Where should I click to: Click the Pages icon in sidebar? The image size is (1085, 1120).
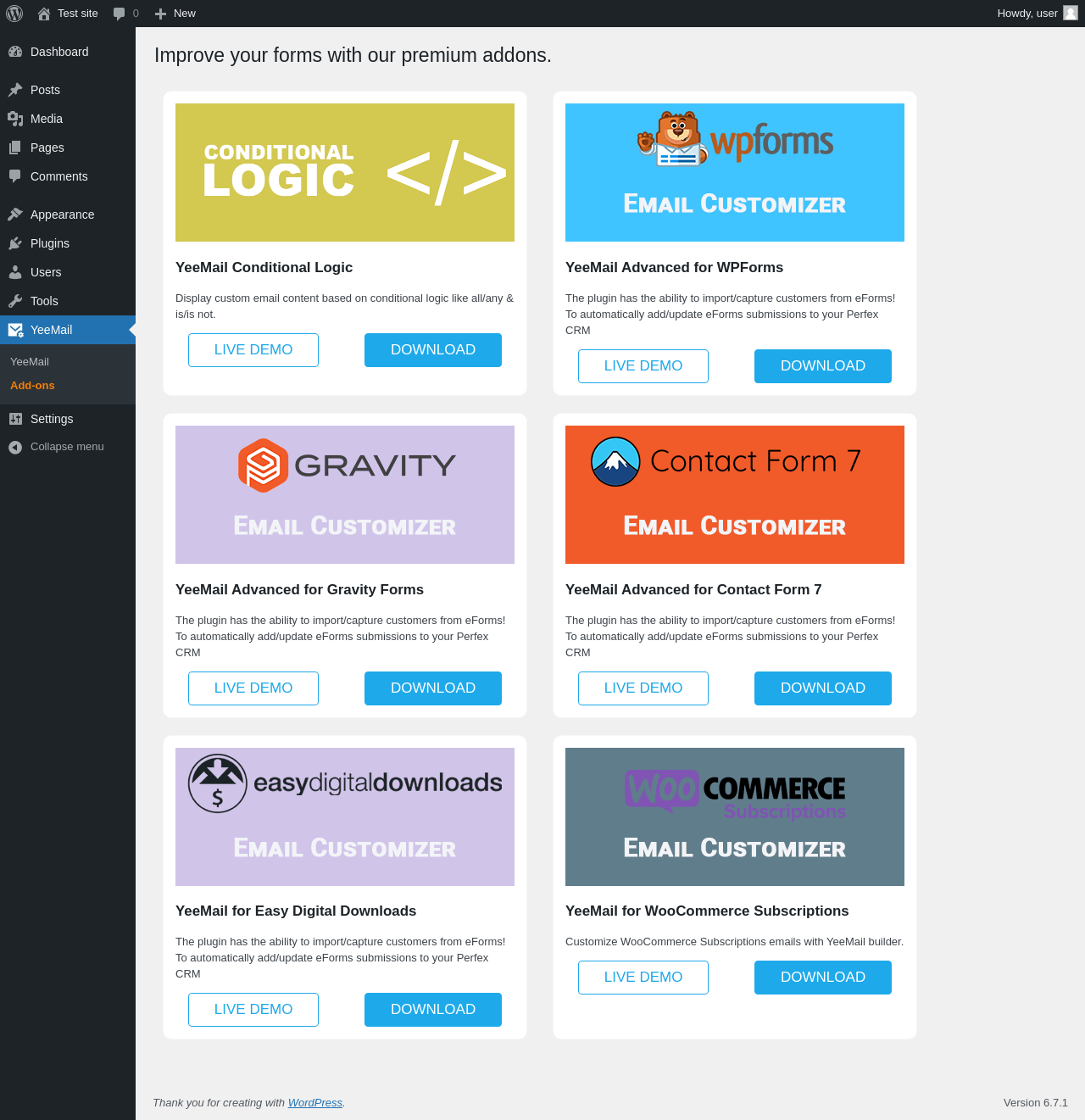coord(15,148)
